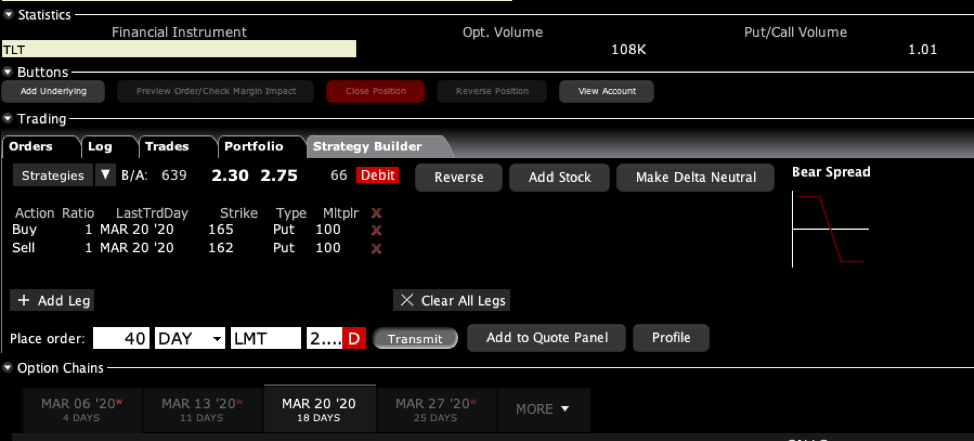The height and width of the screenshot is (441, 974).
Task: Collapse the Statistics section
Action: [9, 15]
